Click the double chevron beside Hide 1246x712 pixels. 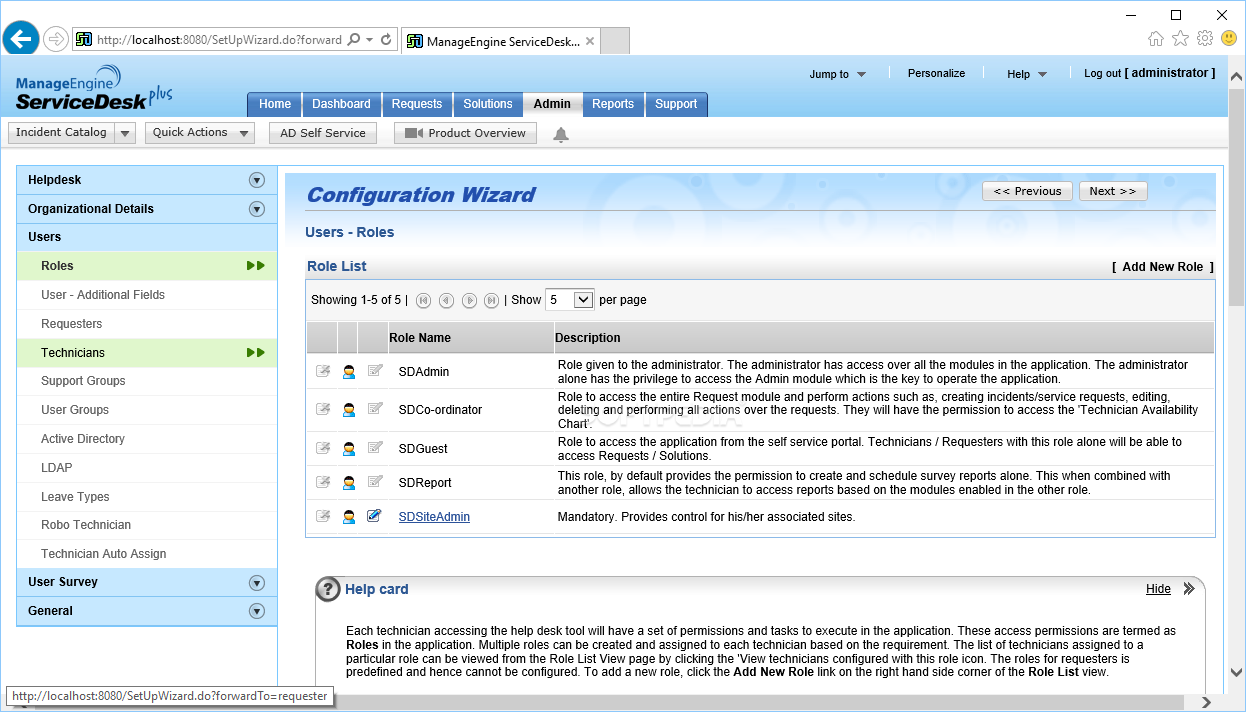click(x=1189, y=589)
